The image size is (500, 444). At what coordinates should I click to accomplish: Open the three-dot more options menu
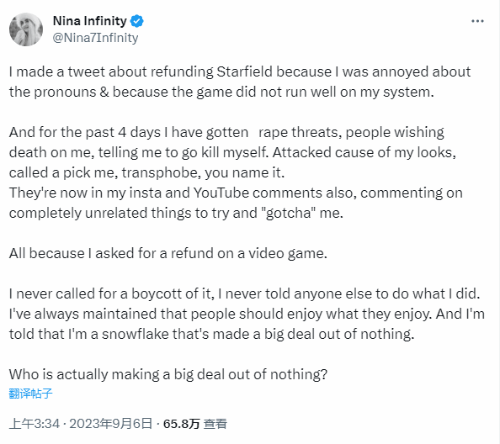click(477, 21)
